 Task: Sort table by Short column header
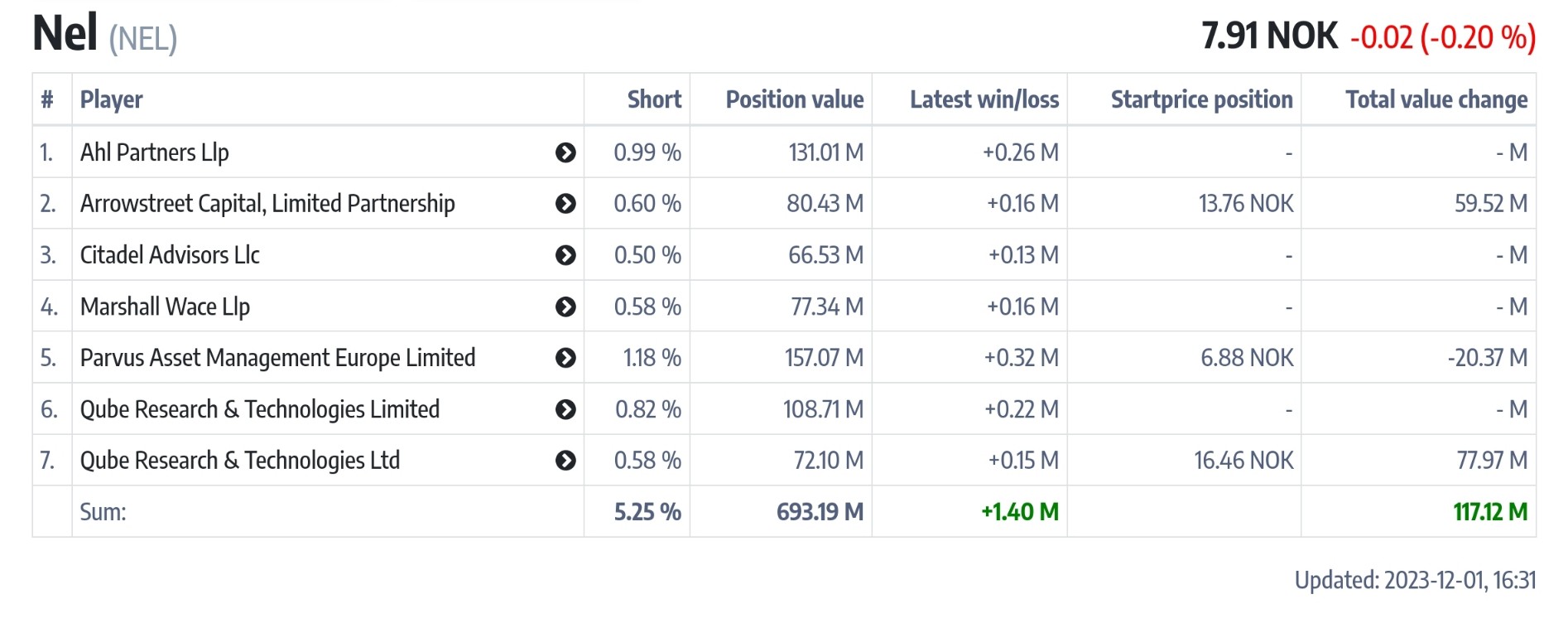click(x=654, y=99)
